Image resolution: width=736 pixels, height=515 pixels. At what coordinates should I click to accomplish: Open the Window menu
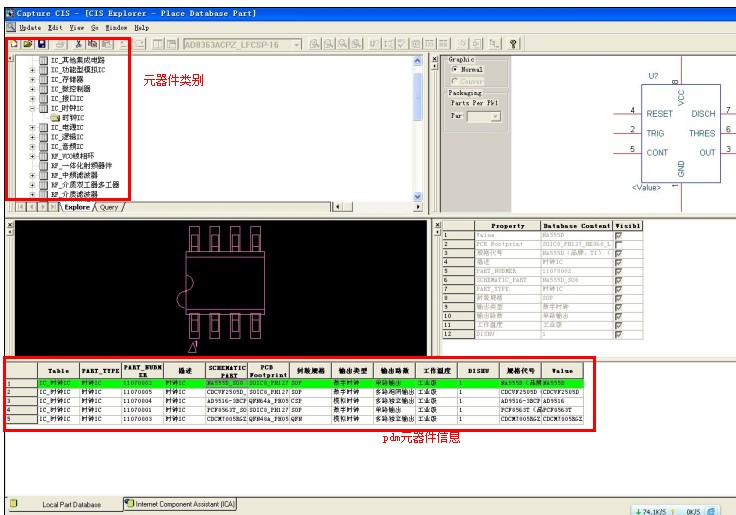click(x=116, y=28)
